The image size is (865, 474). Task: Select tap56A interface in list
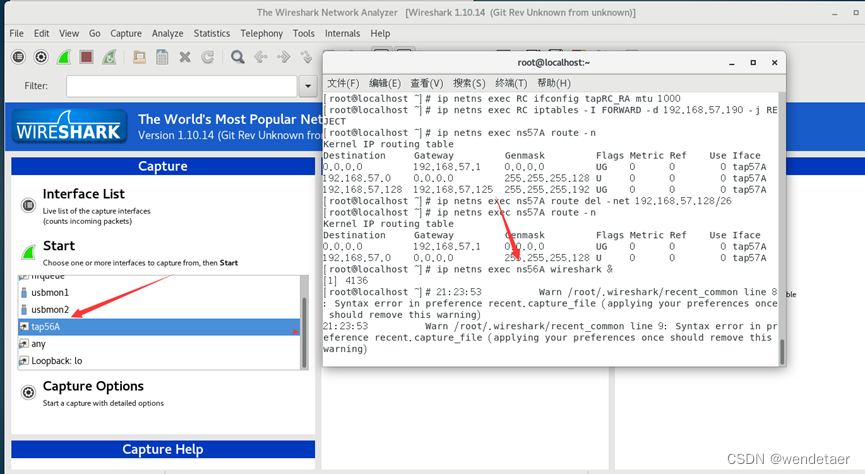coord(159,327)
